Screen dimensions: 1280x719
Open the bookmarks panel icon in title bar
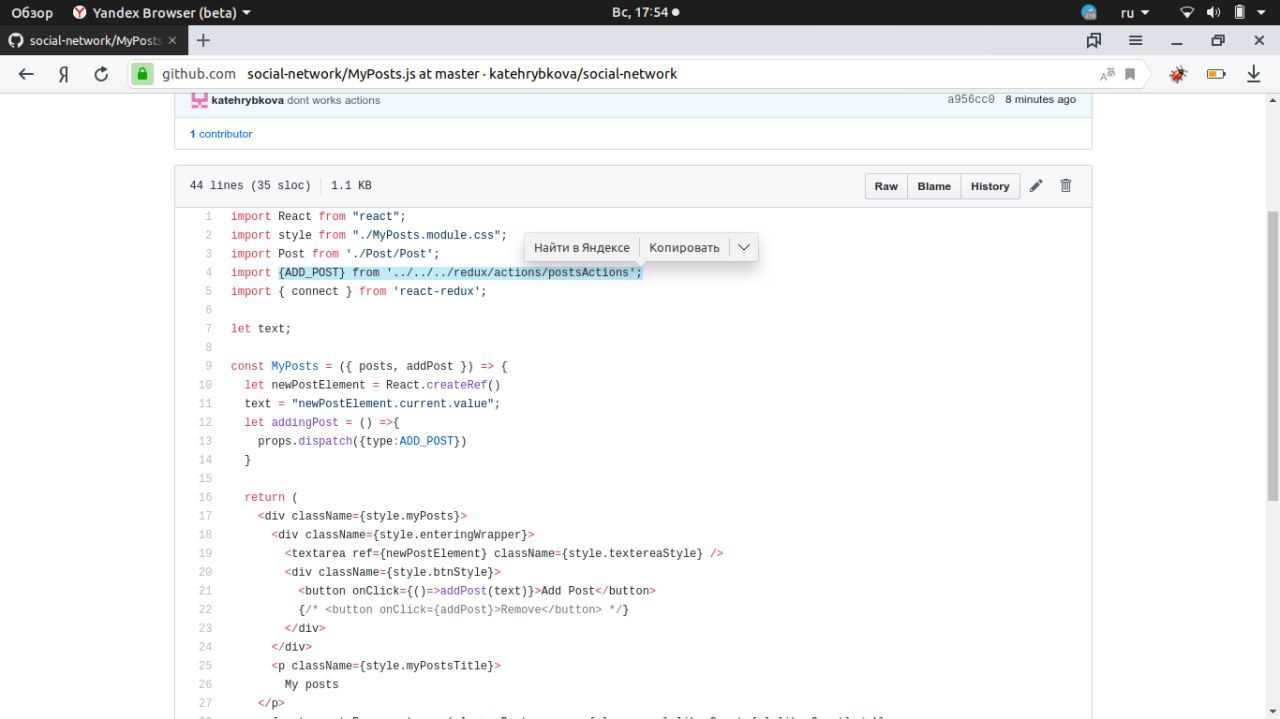[1094, 40]
